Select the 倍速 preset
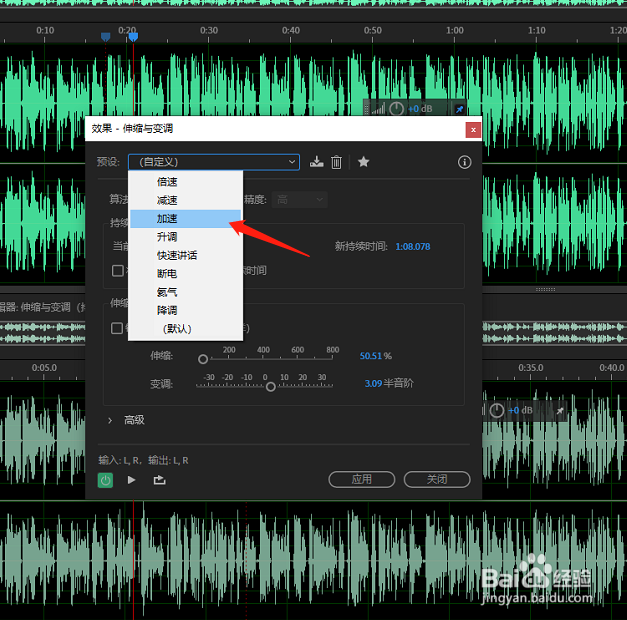This screenshot has width=627, height=620. 186,182
